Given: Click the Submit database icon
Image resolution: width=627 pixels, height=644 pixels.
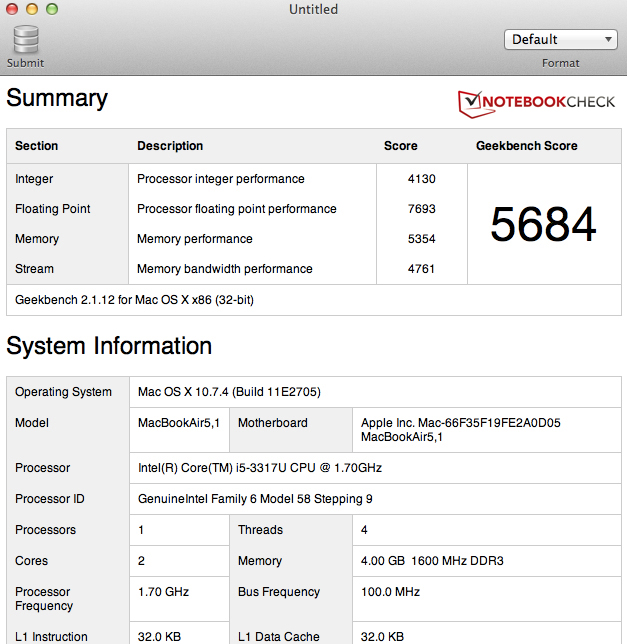Looking at the screenshot, I should 26,40.
